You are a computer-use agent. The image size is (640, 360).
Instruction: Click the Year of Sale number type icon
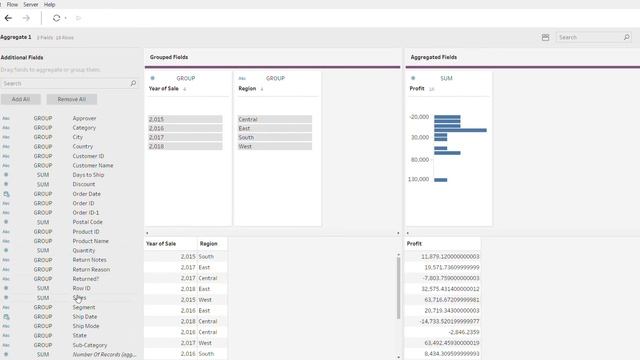click(153, 78)
